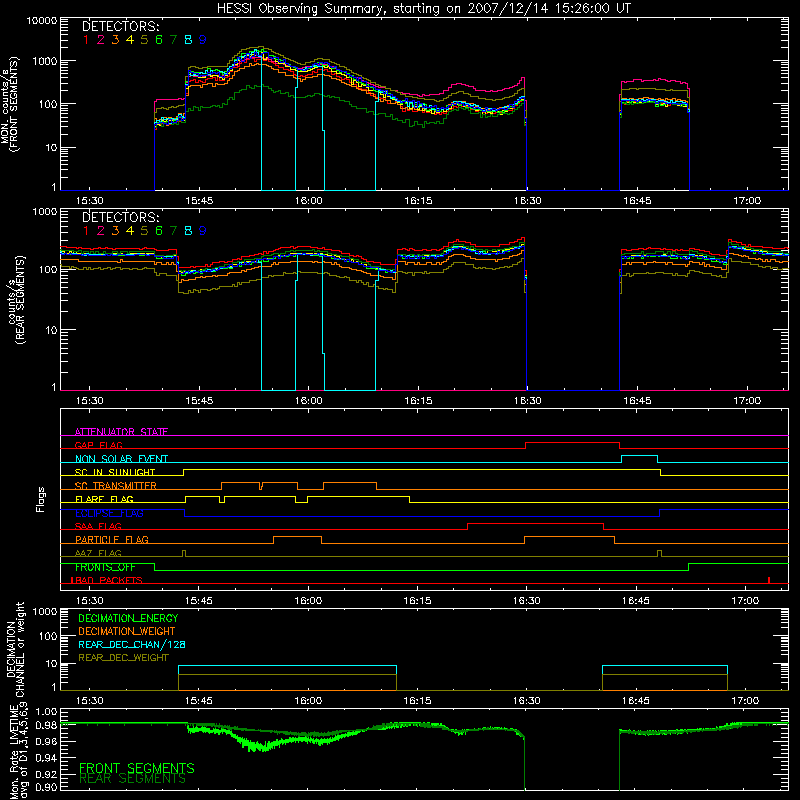
Task: Click cyan detector 8 in rear segments legend
Action: pyautogui.click(x=188, y=231)
